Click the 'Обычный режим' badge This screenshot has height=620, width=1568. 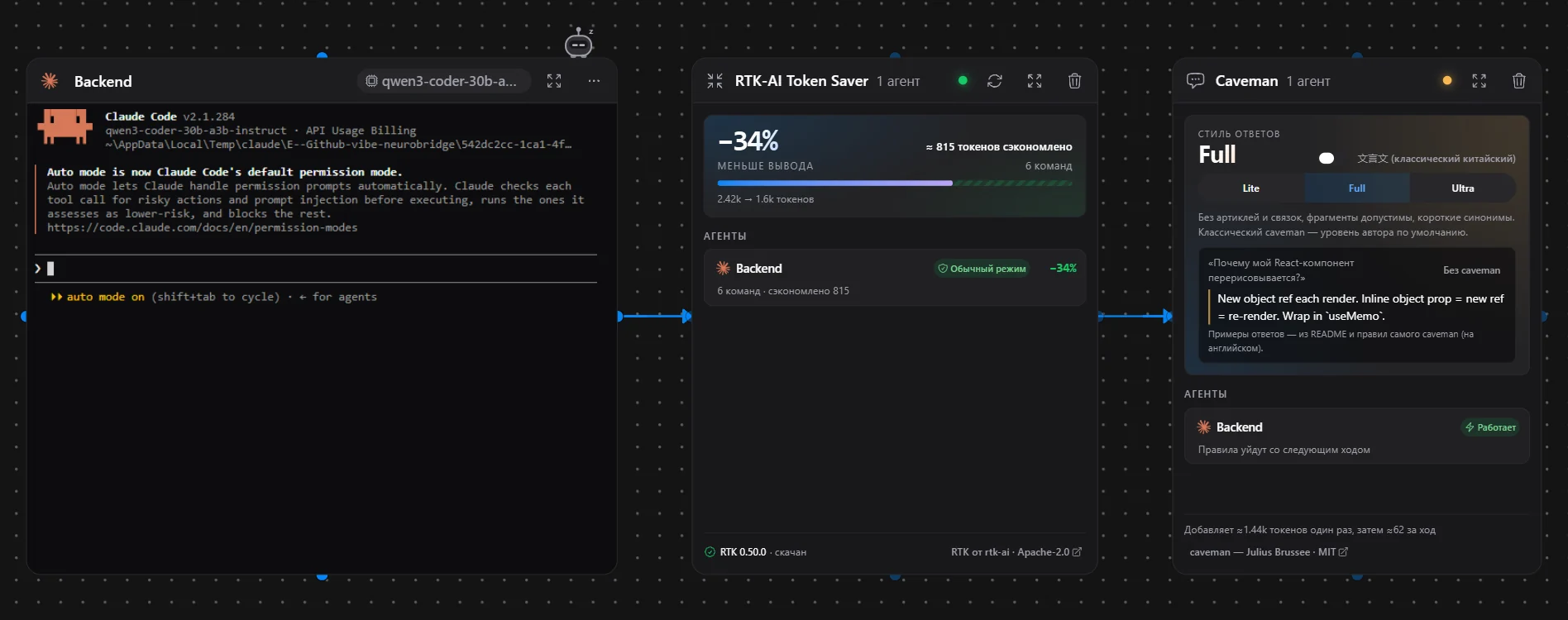pos(982,269)
